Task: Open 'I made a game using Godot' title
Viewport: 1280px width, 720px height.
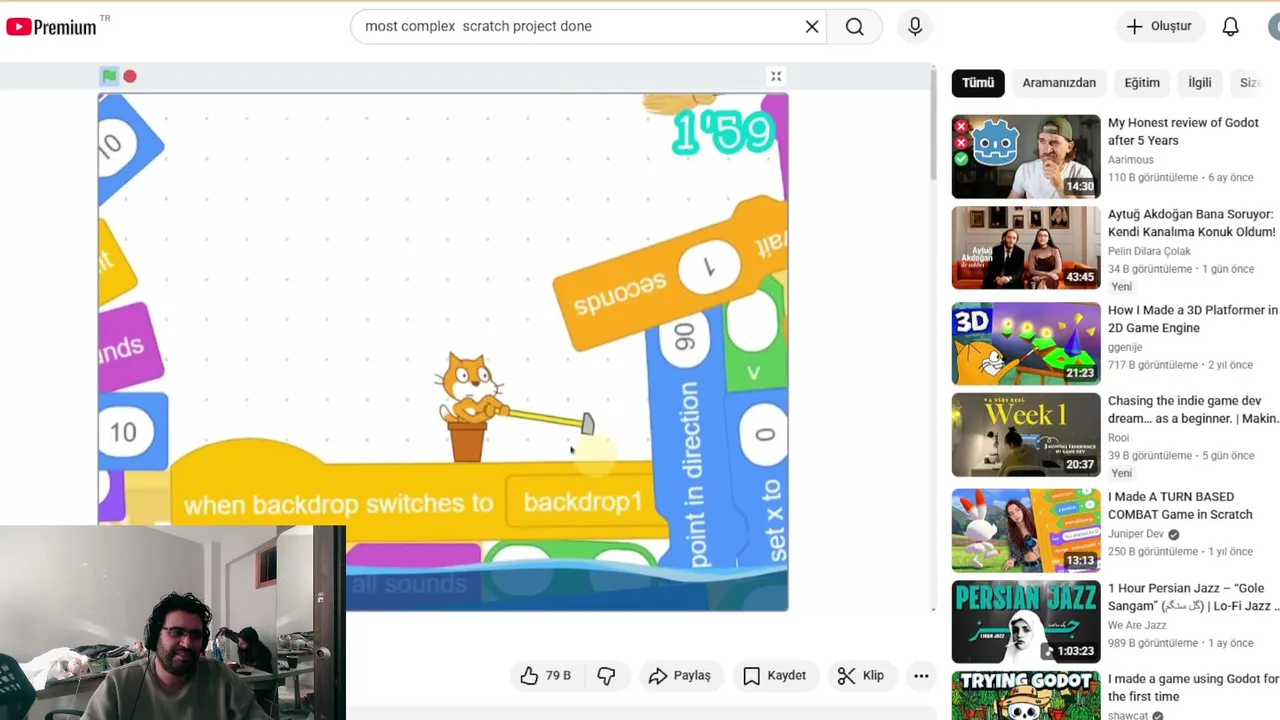Action: [x=1193, y=688]
